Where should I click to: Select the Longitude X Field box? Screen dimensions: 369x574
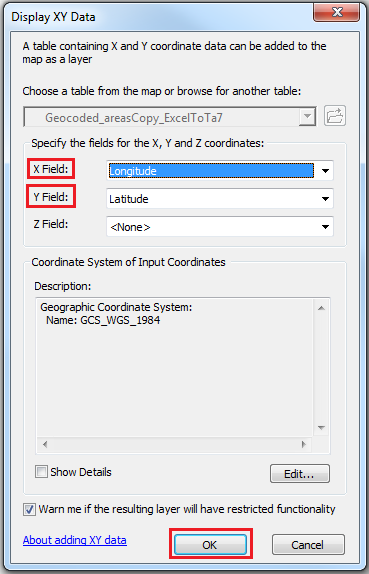click(212, 171)
